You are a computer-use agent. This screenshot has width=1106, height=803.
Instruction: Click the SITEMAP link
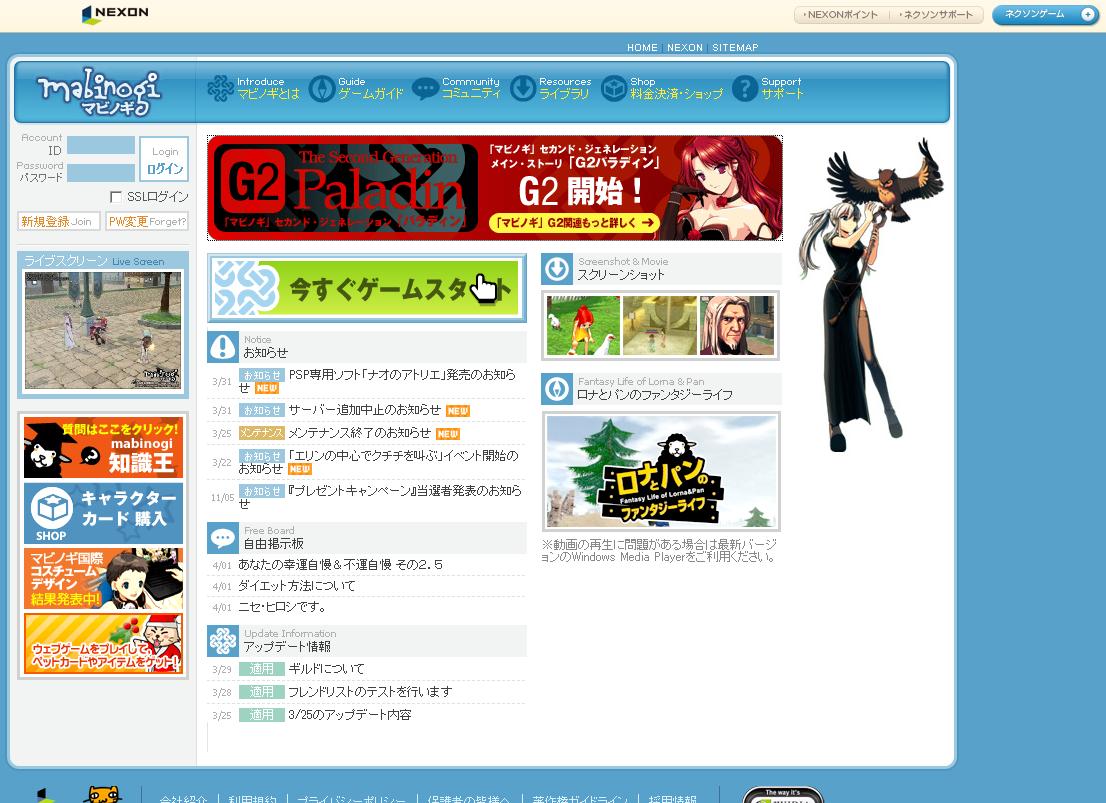click(x=735, y=48)
